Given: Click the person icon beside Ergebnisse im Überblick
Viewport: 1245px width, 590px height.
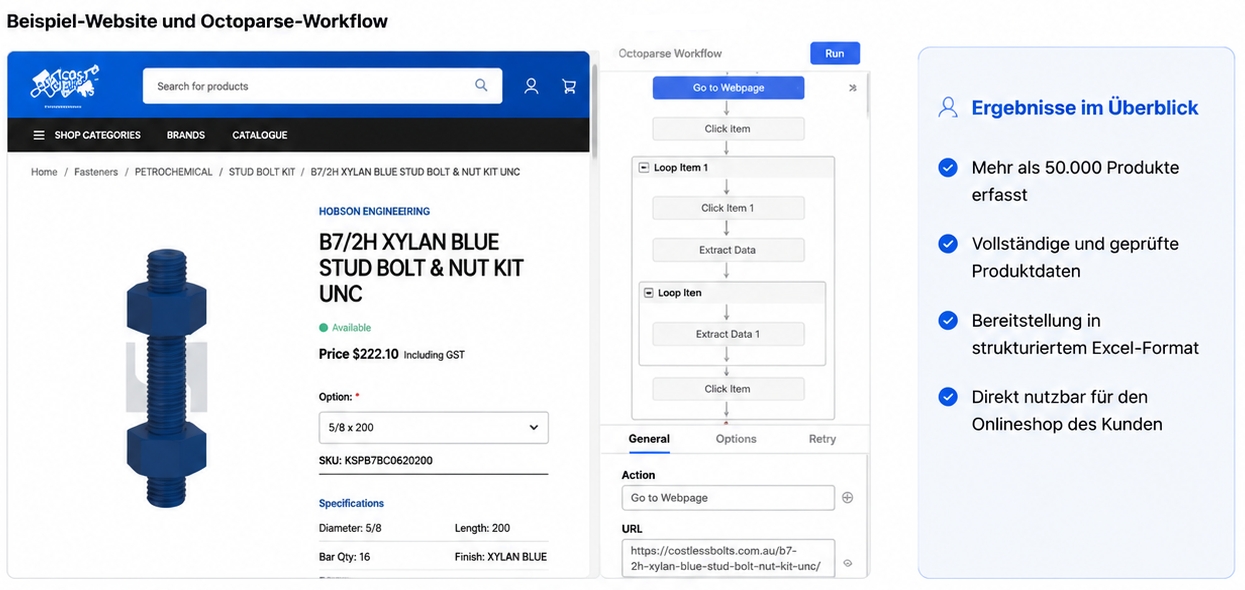Looking at the screenshot, I should pos(948,107).
